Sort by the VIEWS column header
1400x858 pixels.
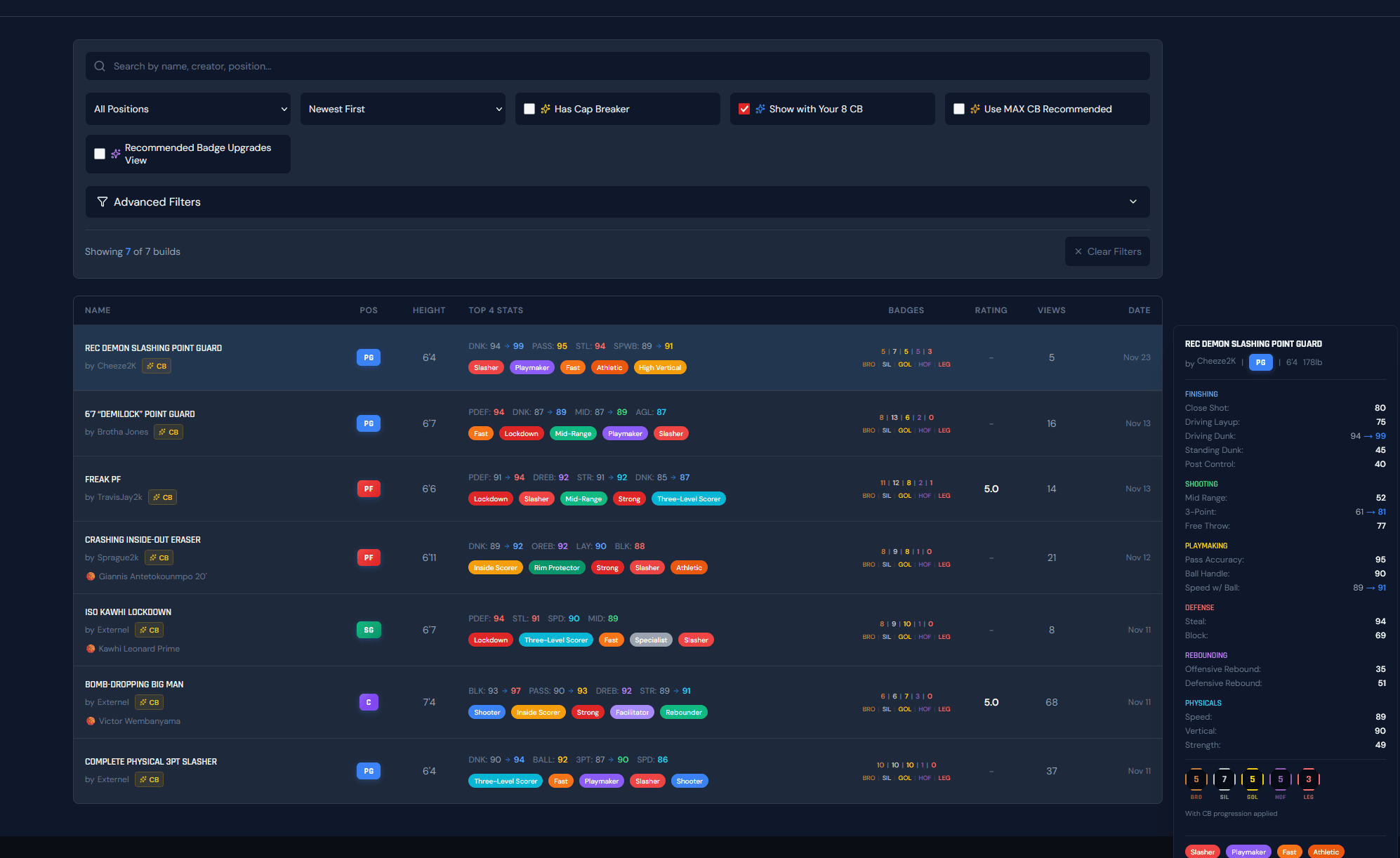[1051, 310]
